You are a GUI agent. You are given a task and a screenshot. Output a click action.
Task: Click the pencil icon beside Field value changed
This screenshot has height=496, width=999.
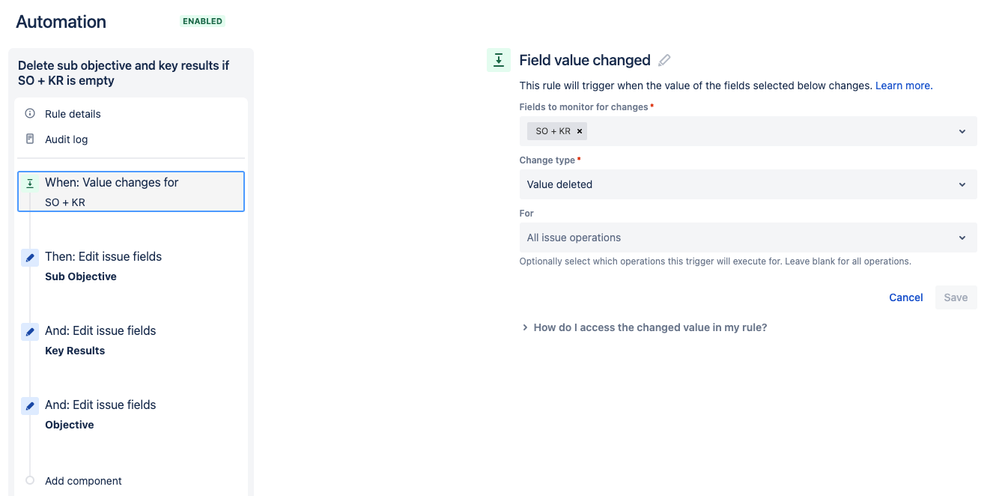point(664,60)
